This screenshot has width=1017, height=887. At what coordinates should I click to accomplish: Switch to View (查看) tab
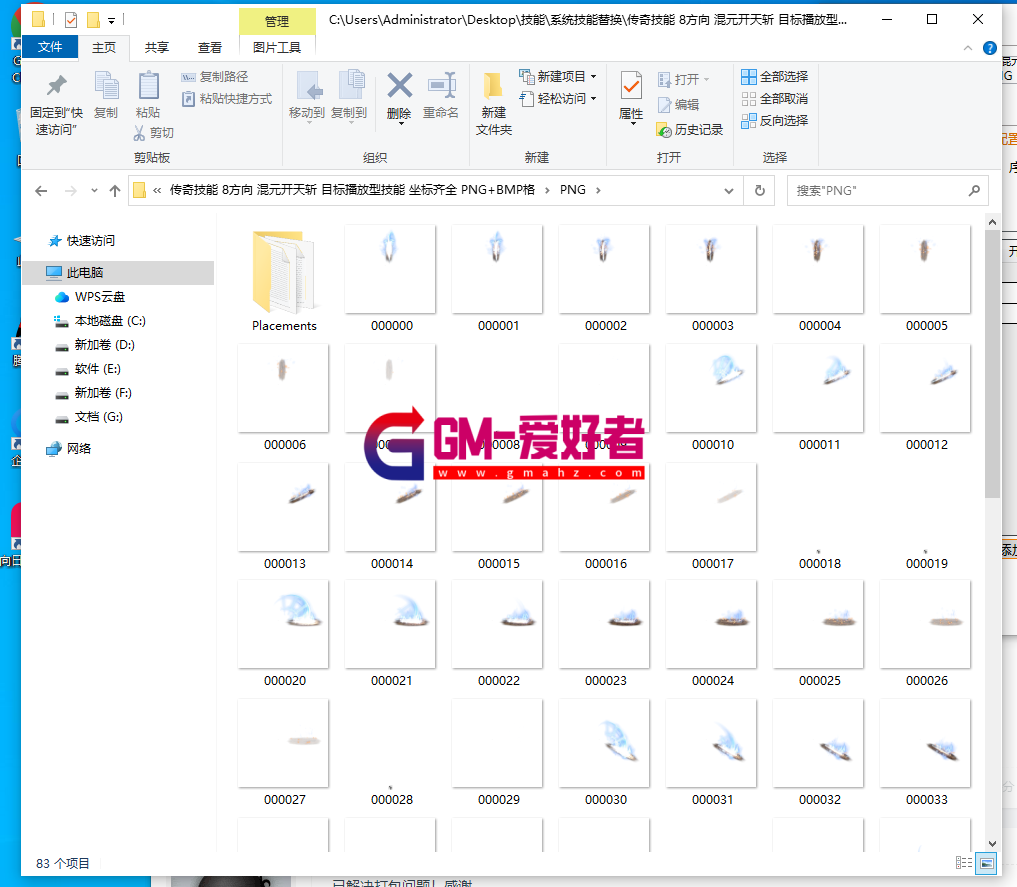coord(209,47)
